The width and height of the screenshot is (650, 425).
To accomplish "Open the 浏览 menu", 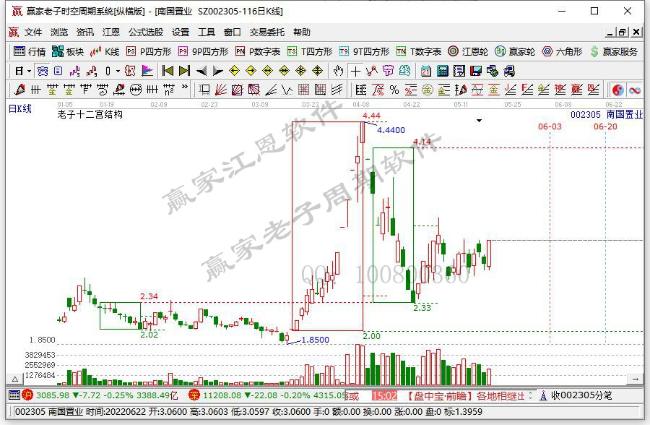I will tap(59, 32).
